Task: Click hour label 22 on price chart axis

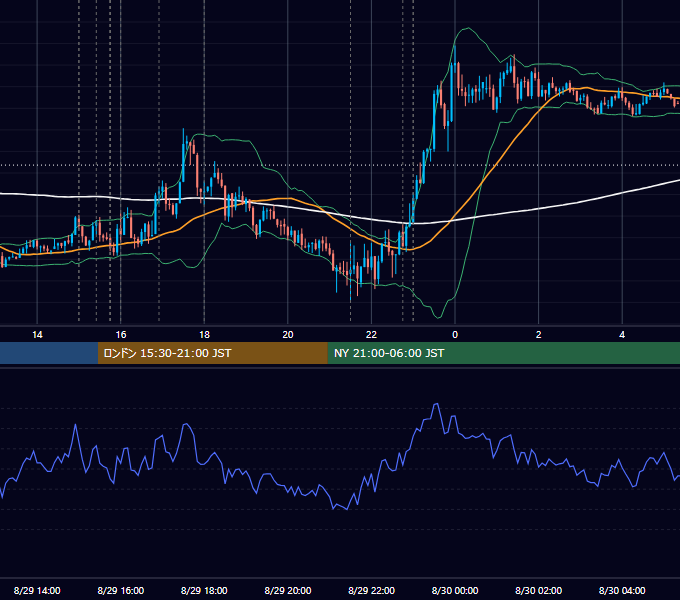Action: [x=371, y=335]
